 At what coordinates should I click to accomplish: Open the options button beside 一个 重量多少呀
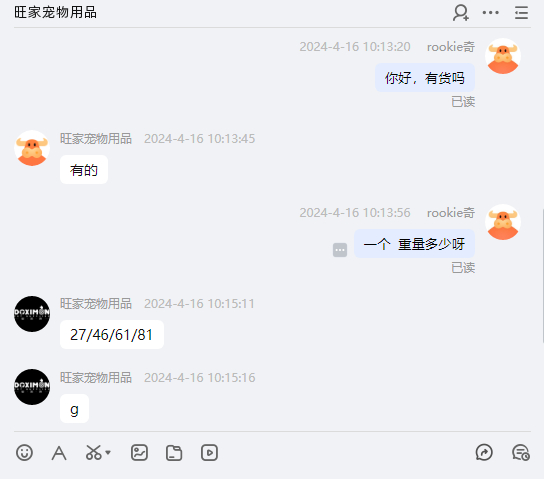coord(340,250)
